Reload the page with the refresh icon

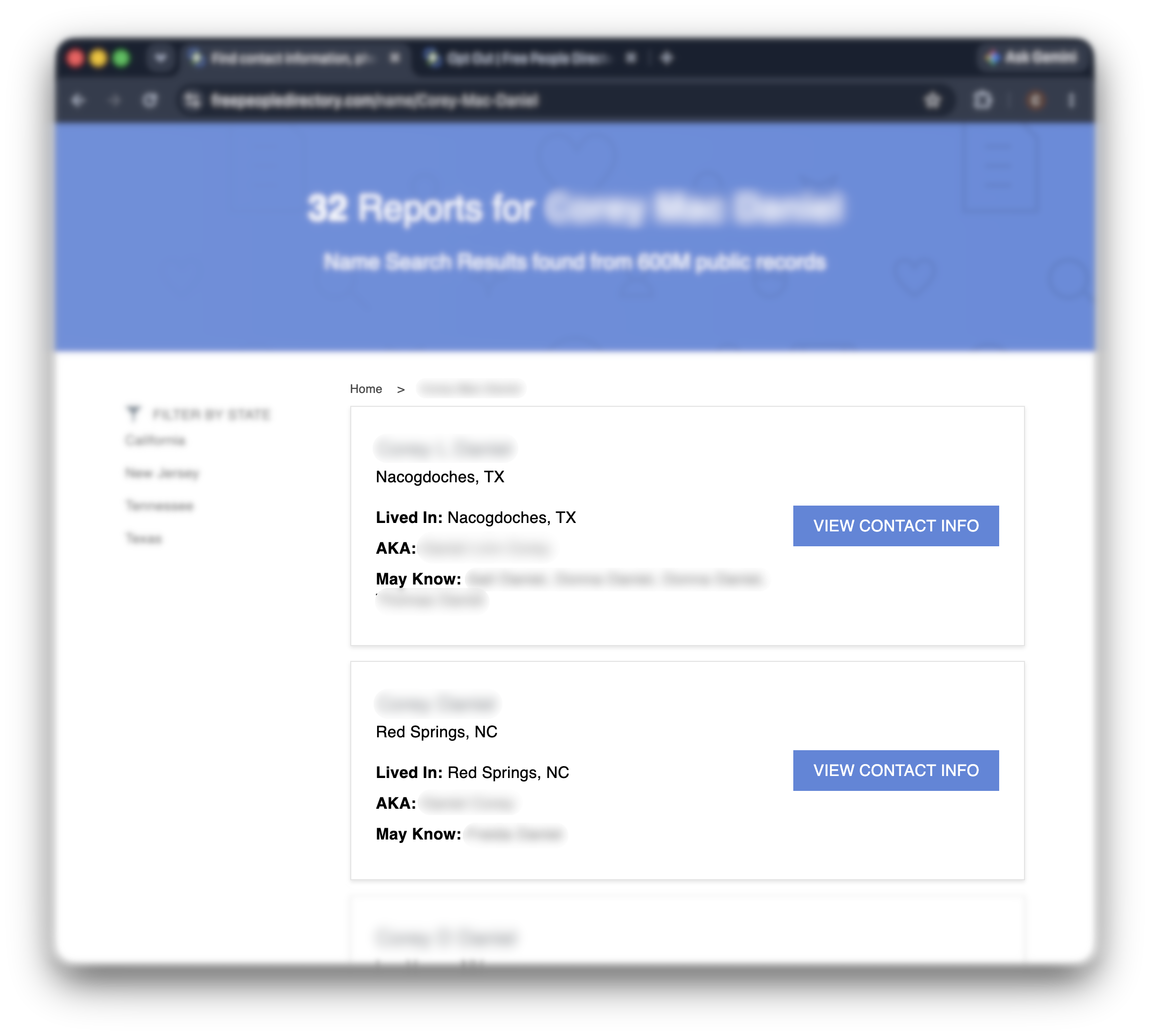click(150, 101)
